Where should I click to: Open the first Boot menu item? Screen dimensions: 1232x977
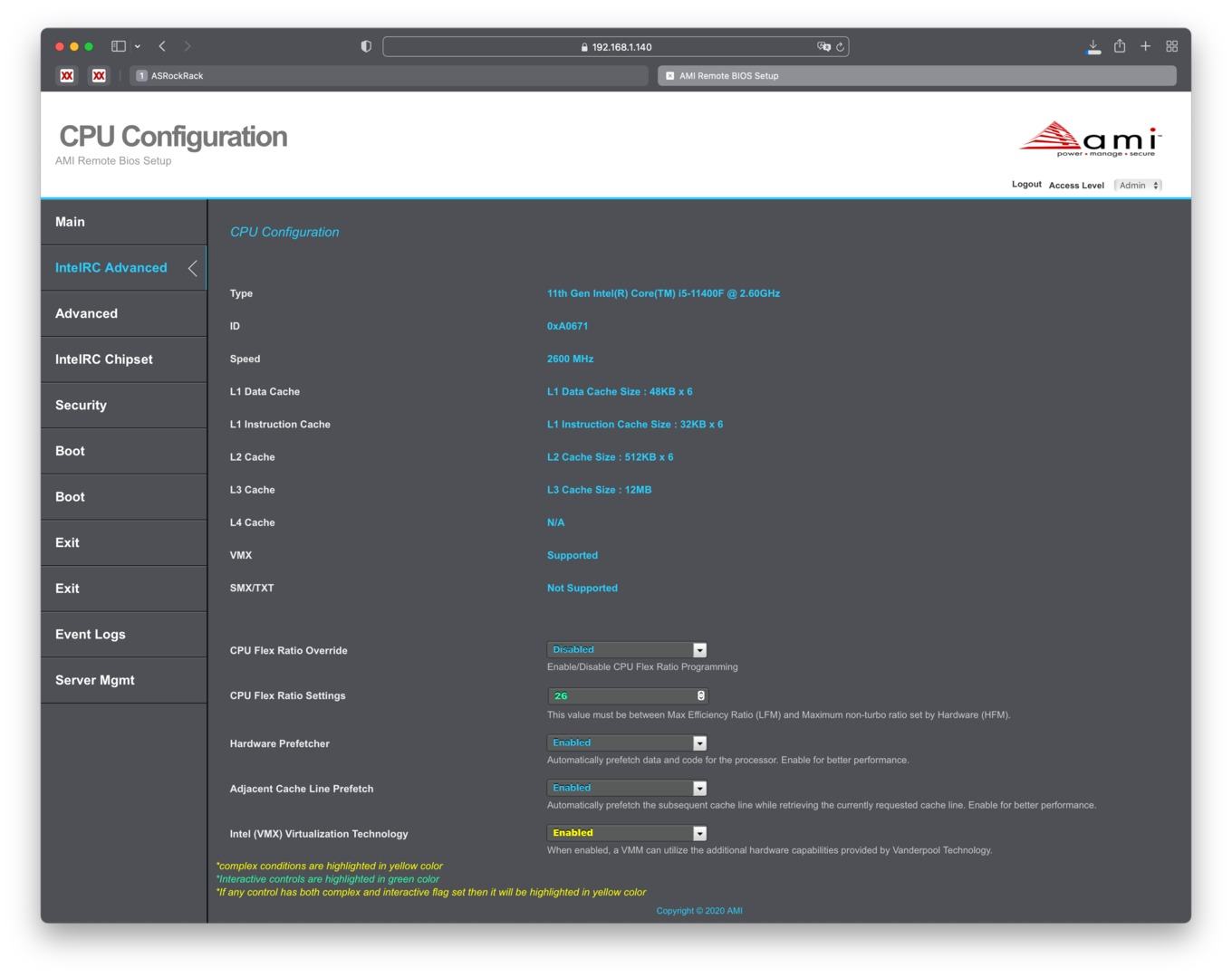[124, 451]
